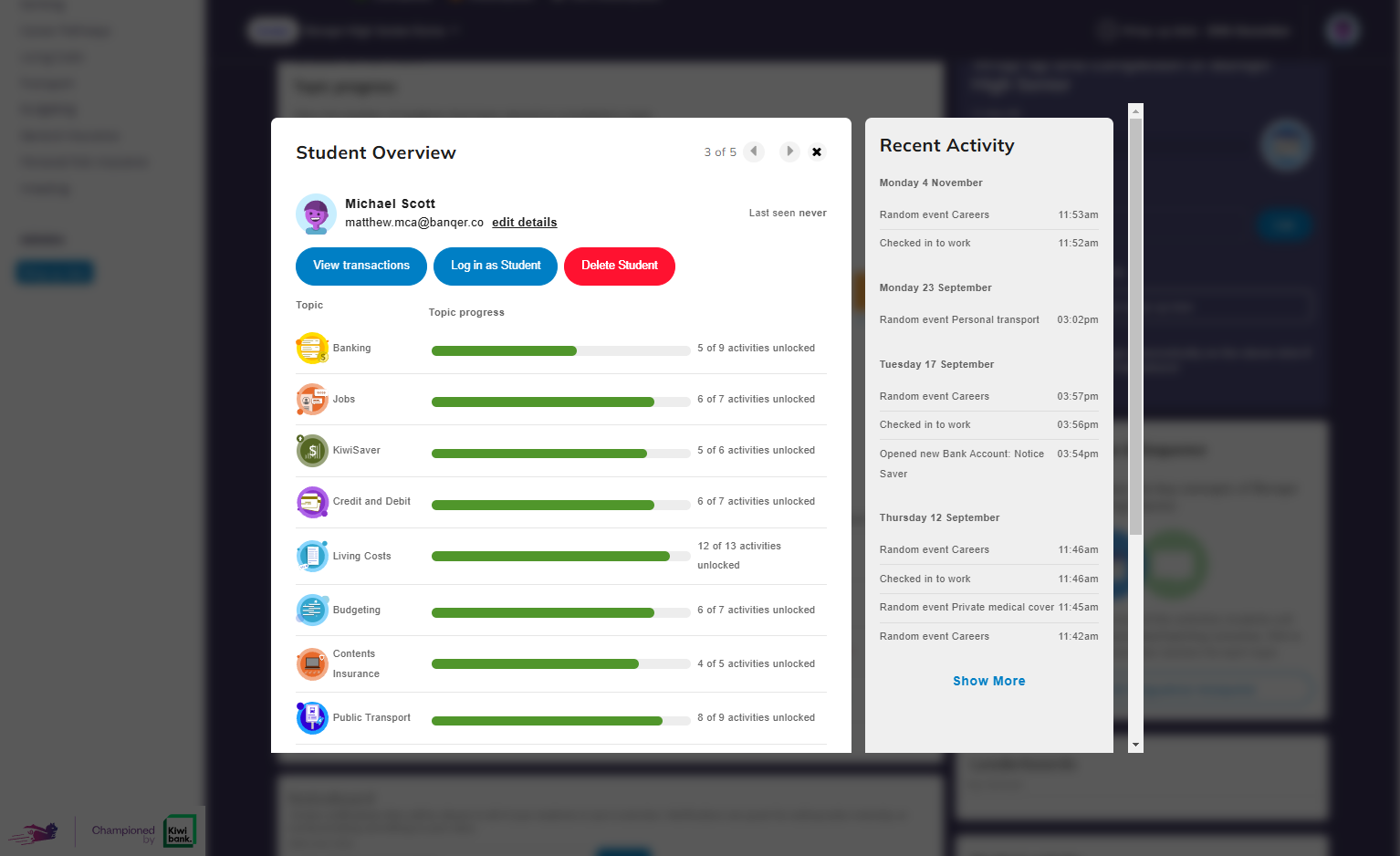Click the Banking topic icon

(x=312, y=349)
